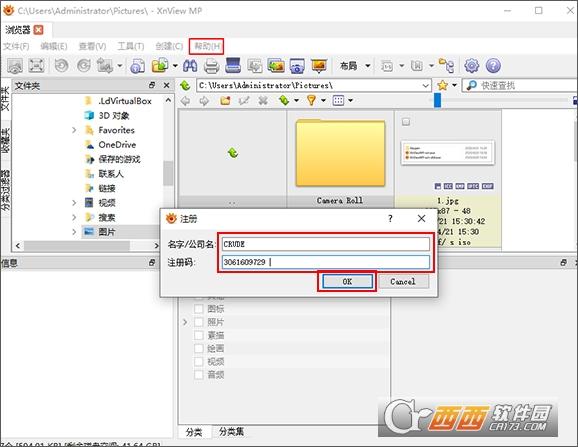Viewport: 578px width, 447px height.
Task: Expand the 视频 tree node
Action: (74, 203)
